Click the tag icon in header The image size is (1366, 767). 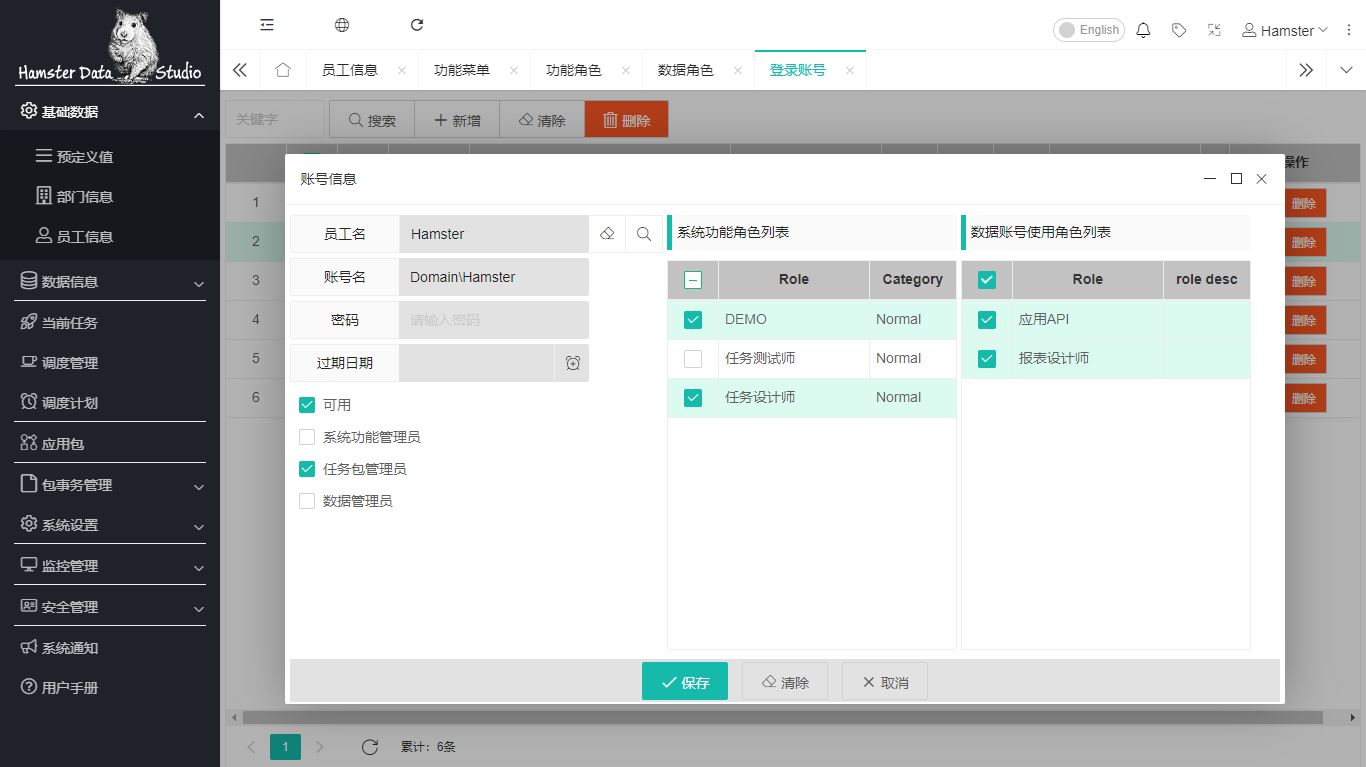1179,30
